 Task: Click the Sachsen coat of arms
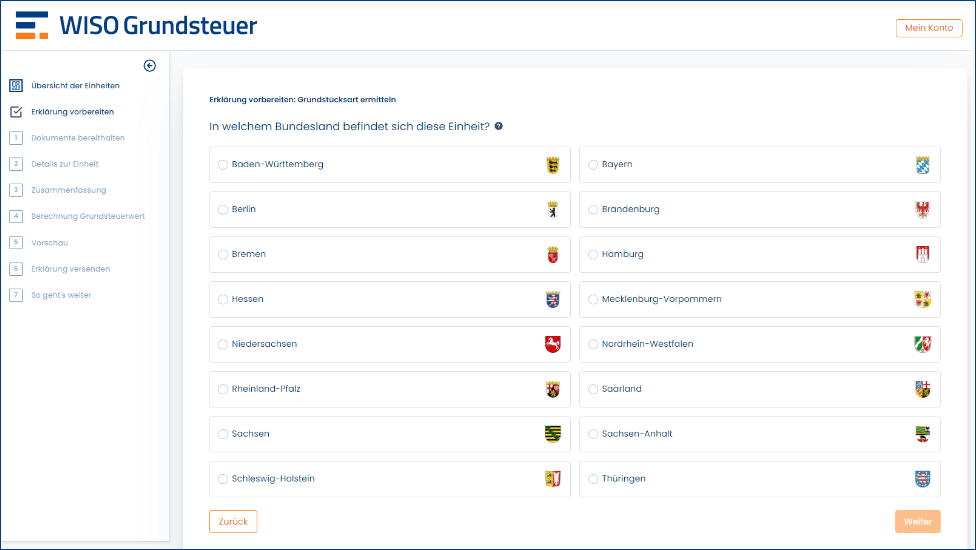(x=553, y=434)
